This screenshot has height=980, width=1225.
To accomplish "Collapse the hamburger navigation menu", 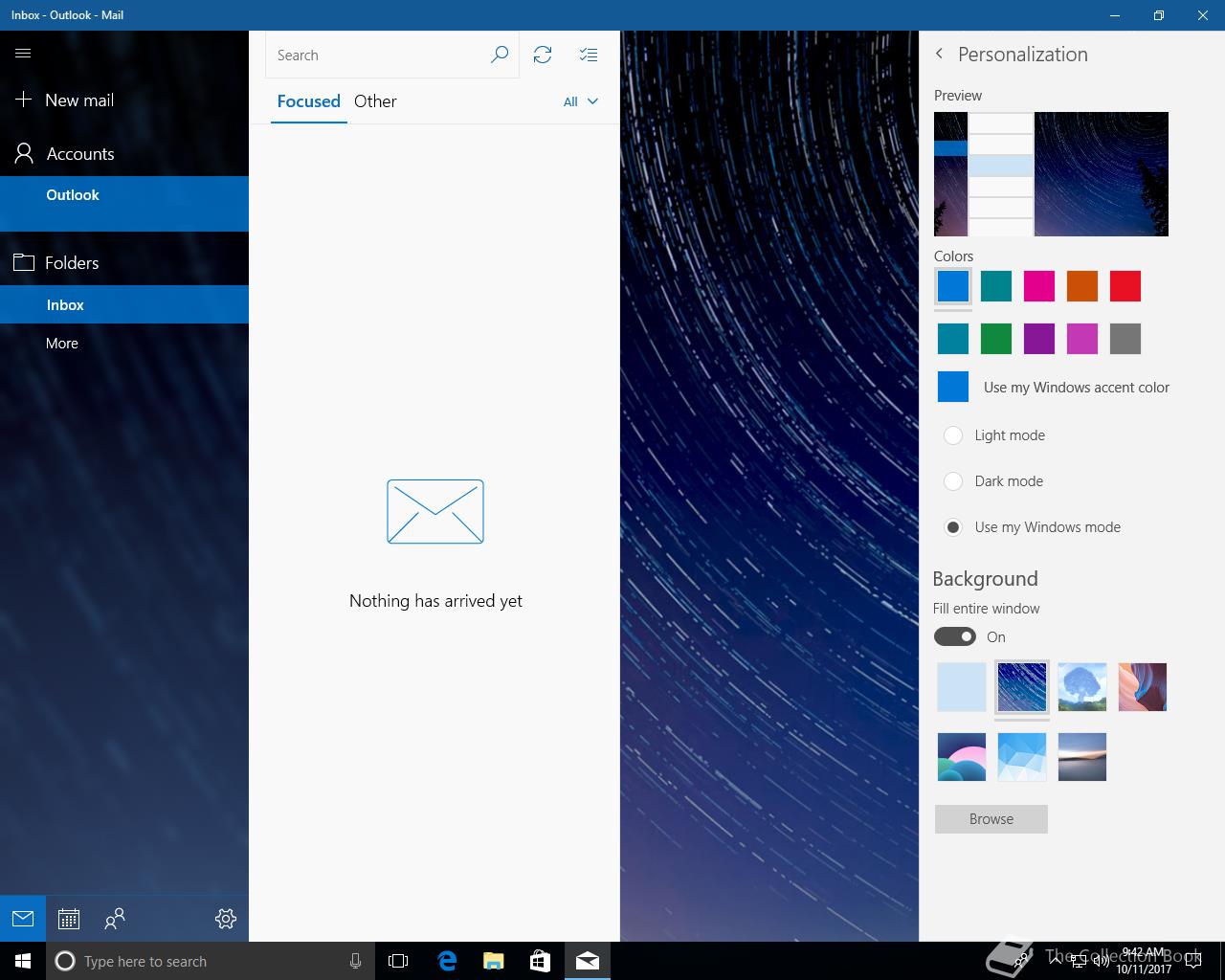I will point(23,54).
